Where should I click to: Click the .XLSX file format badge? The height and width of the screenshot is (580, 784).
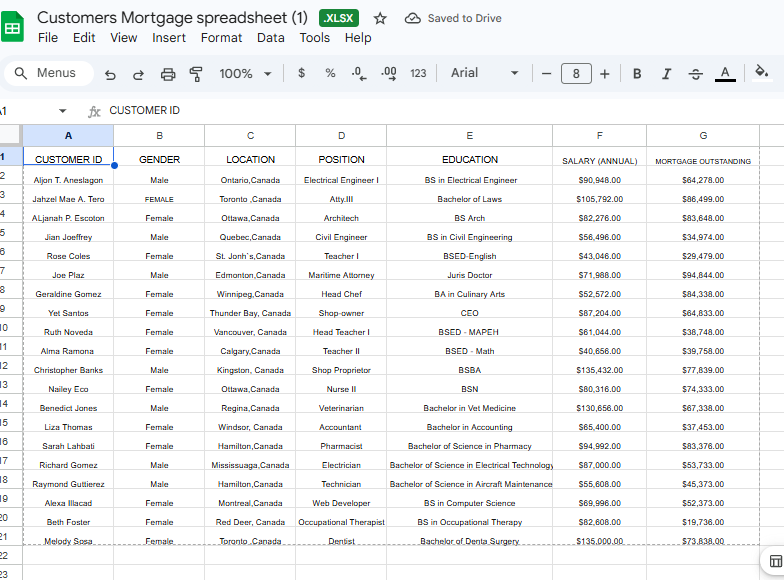(338, 18)
